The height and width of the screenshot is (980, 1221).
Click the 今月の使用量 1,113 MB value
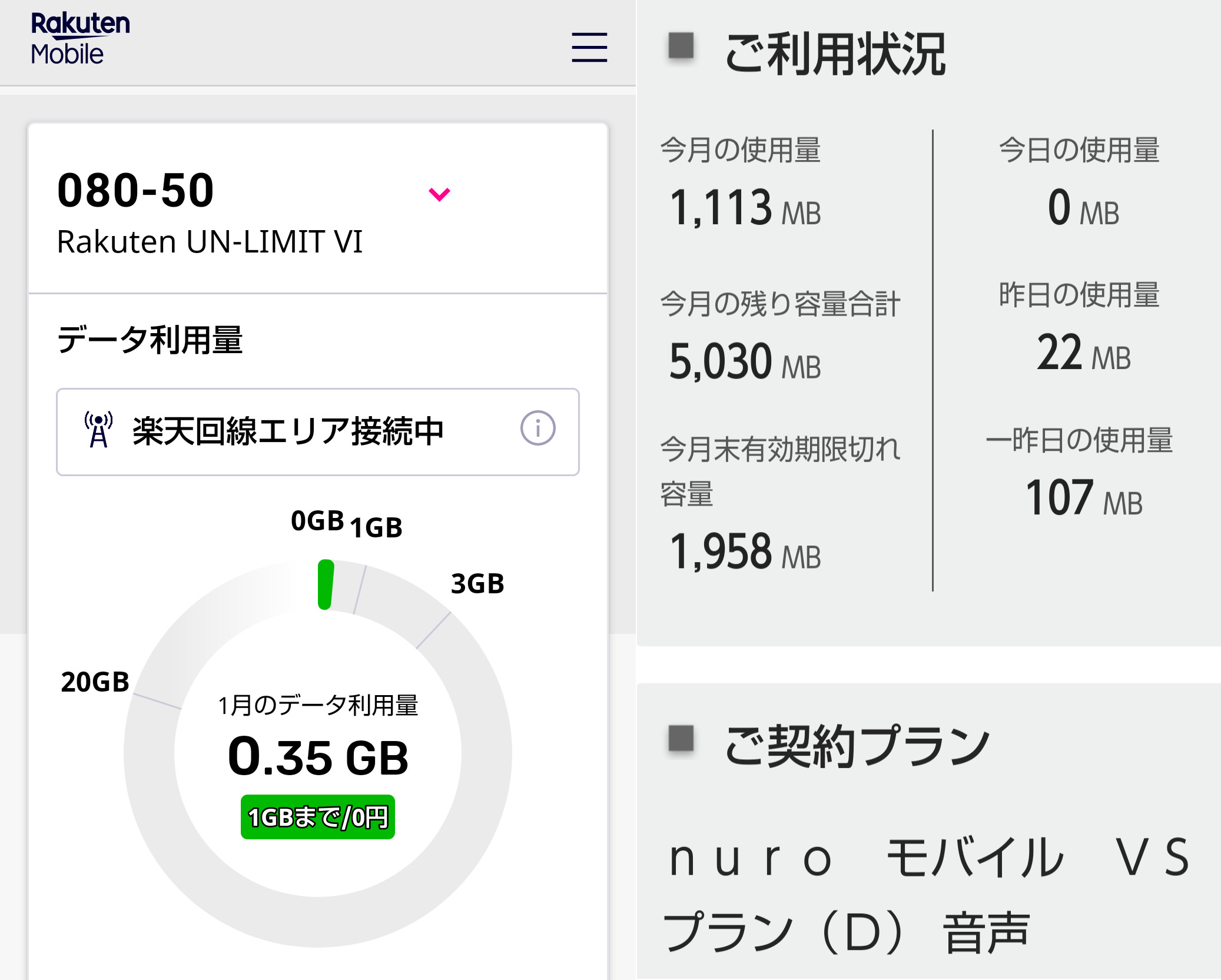[x=745, y=208]
